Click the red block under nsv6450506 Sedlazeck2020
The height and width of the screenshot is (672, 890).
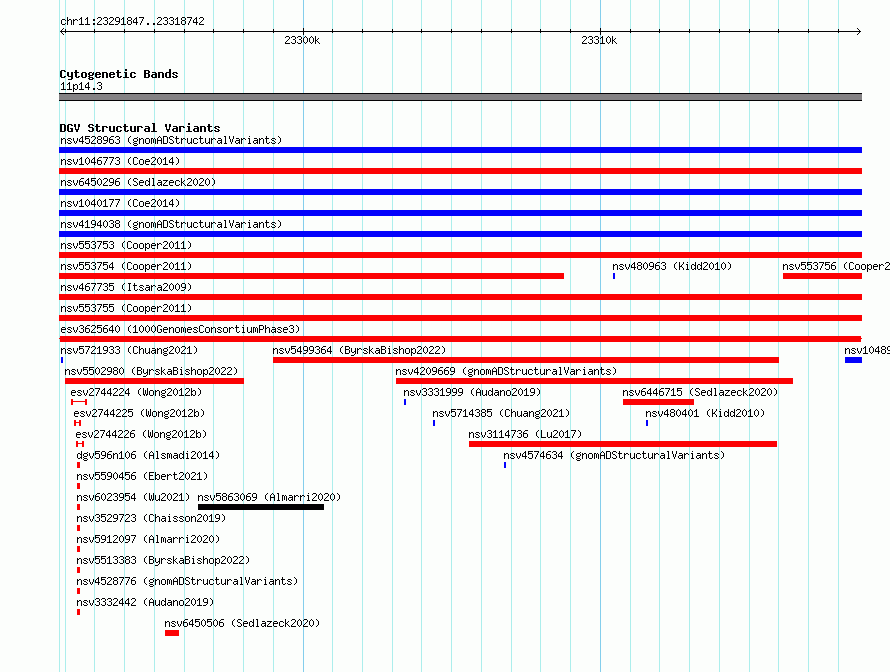pyautogui.click(x=172, y=633)
